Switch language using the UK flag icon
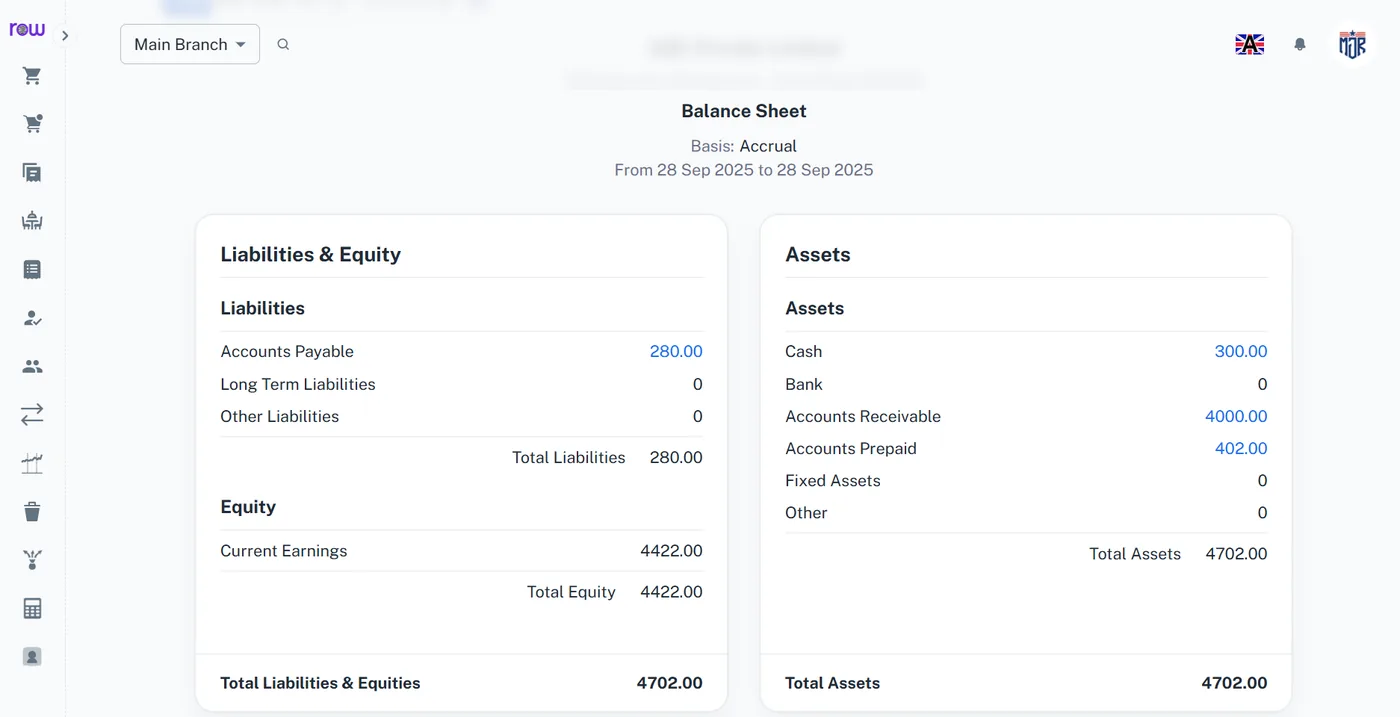This screenshot has height=717, width=1400. pyautogui.click(x=1249, y=44)
